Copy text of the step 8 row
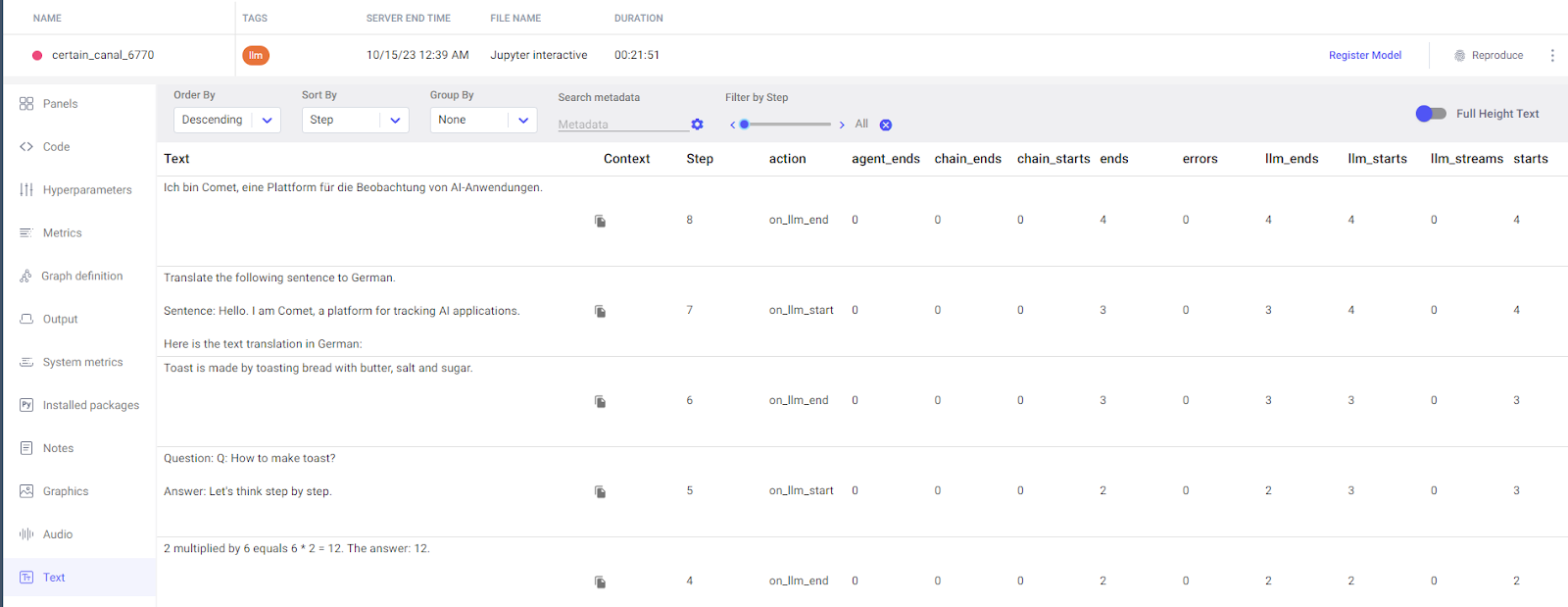This screenshot has height=607, width=1568. coord(600,221)
